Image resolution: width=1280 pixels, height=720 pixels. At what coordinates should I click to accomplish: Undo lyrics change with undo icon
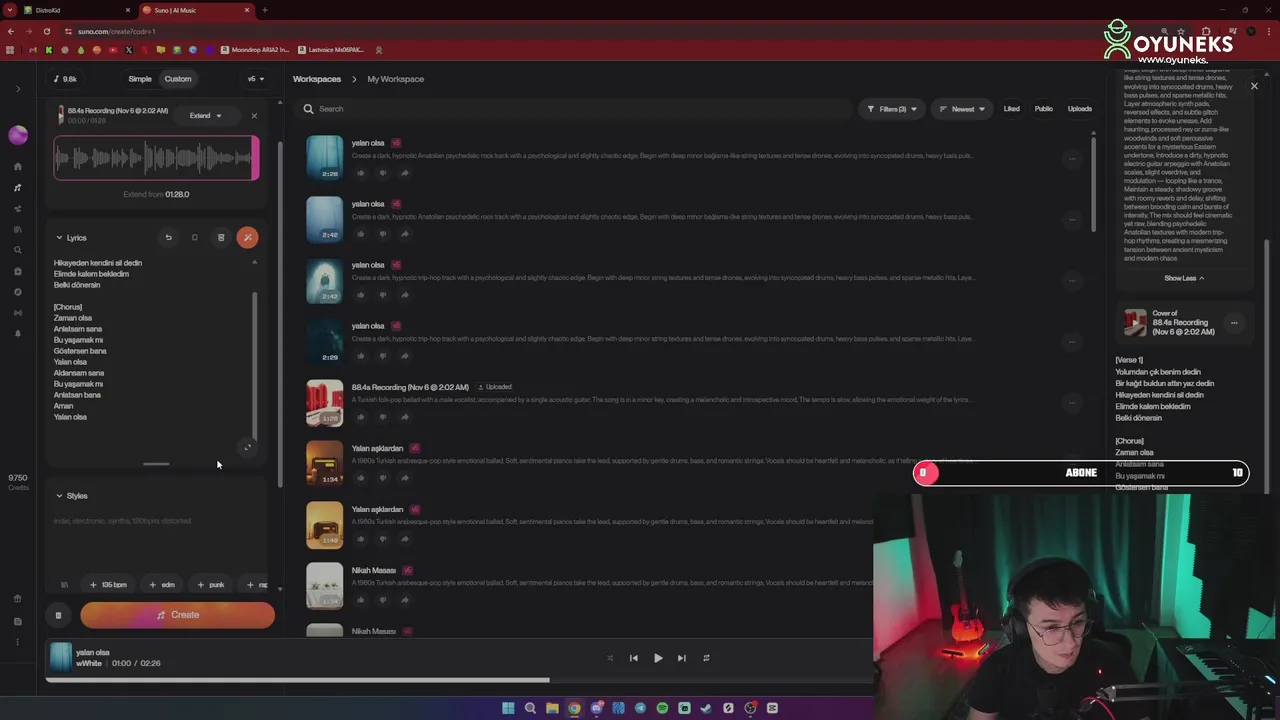pyautogui.click(x=168, y=237)
